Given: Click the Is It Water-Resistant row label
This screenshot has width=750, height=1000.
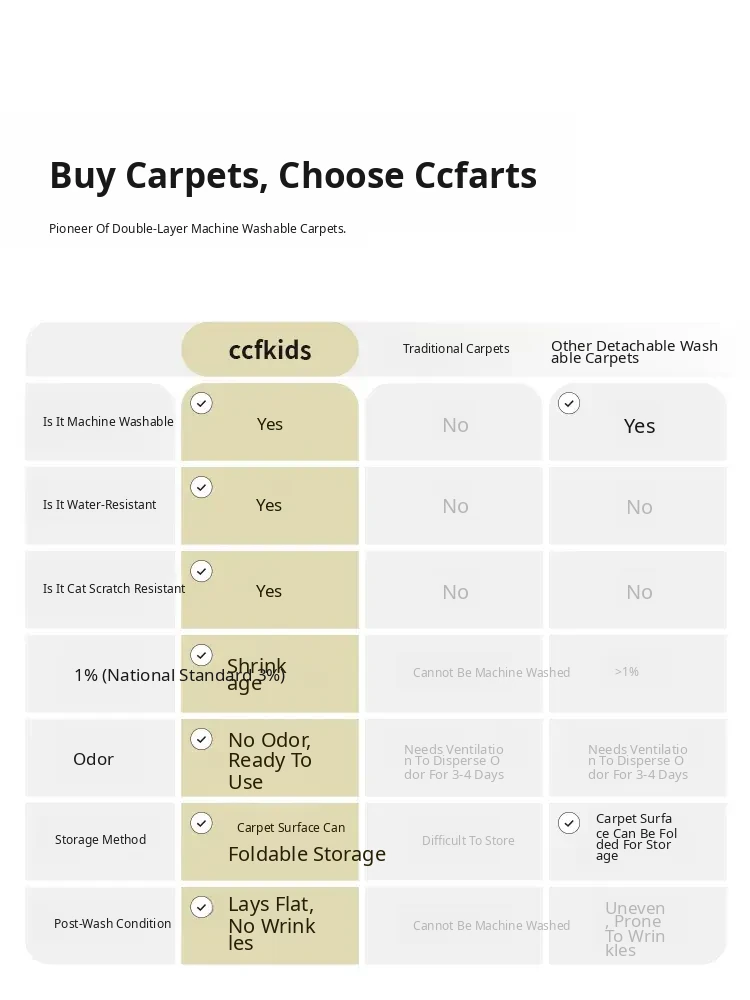Looking at the screenshot, I should [99, 504].
